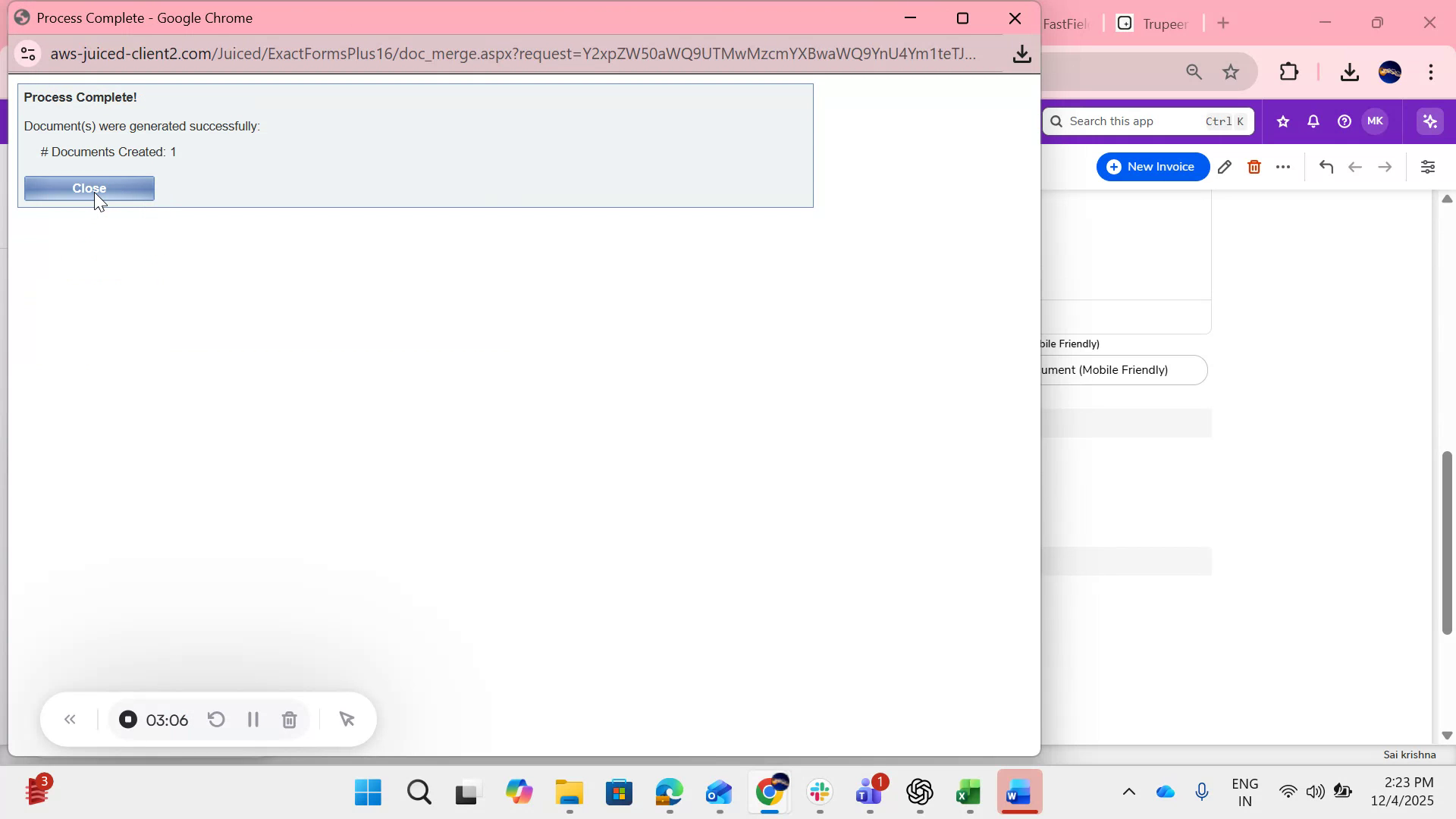This screenshot has height=819, width=1456.
Task: Restart the recording from beginning
Action: [x=216, y=720]
